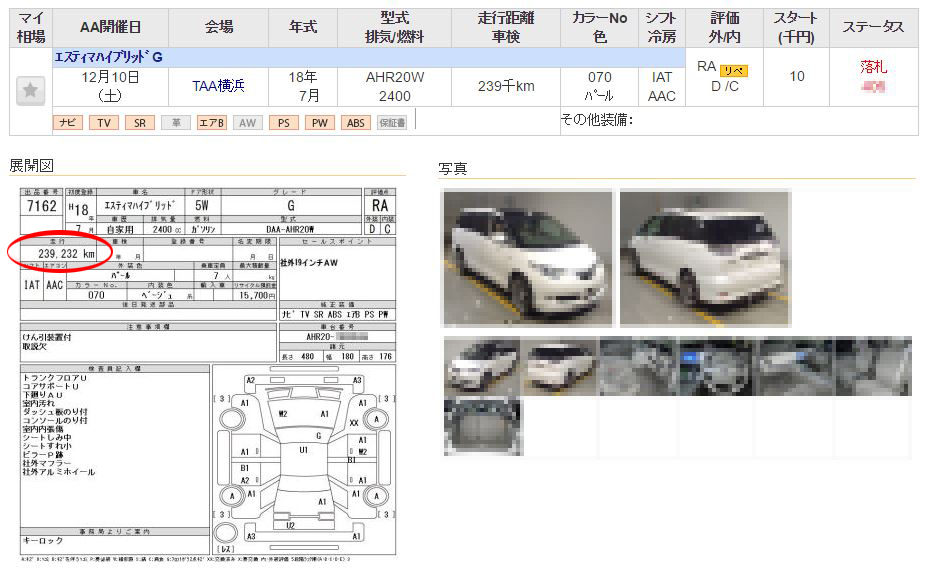926x571 pixels.
Task: Select the third small thumbnail in the strip
Action: (x=638, y=366)
